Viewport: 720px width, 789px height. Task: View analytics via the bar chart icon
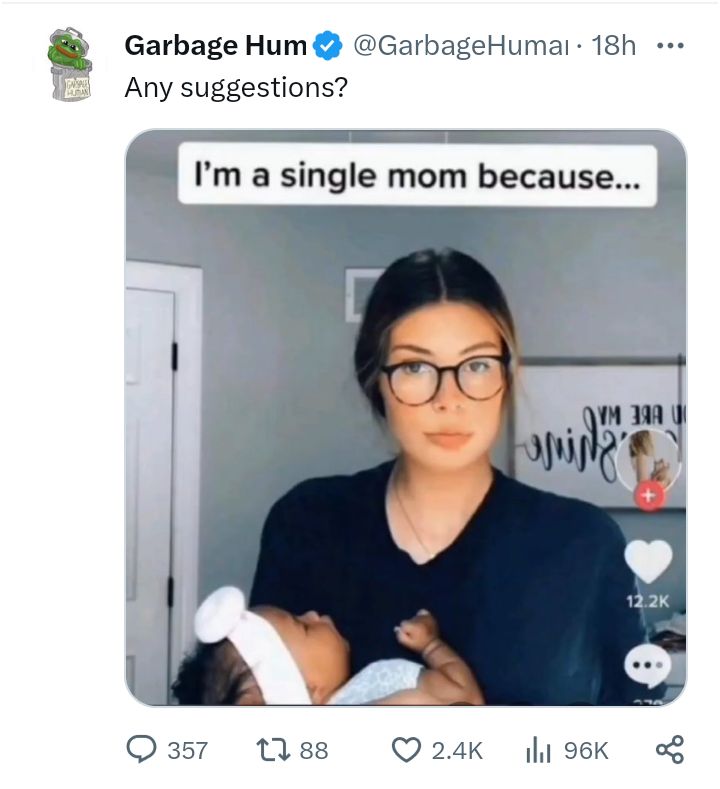(x=538, y=749)
